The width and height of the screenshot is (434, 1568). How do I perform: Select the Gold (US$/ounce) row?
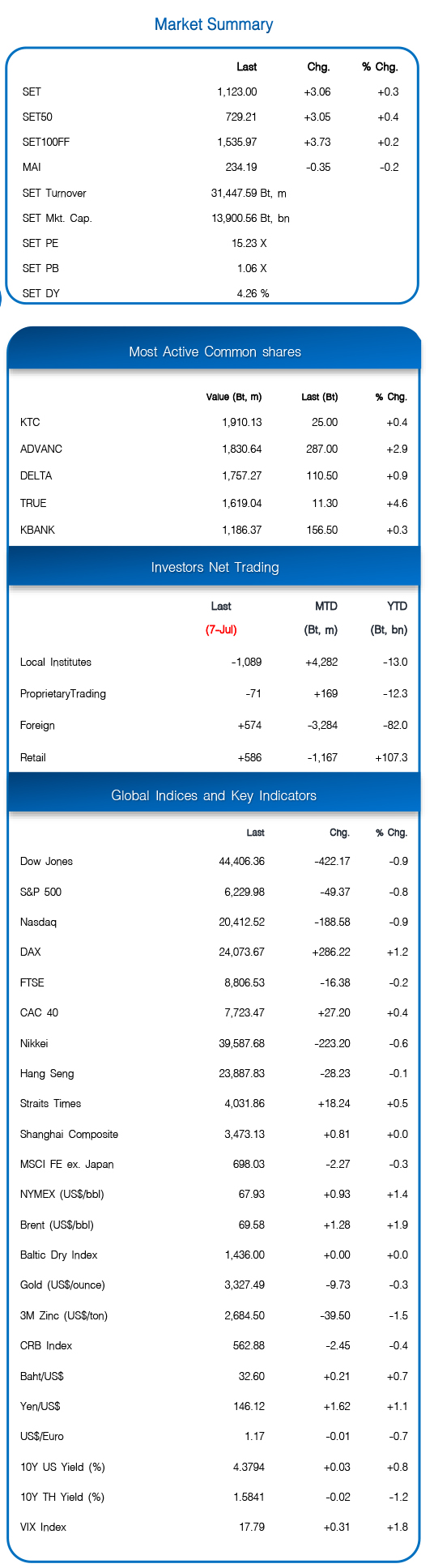[214, 1285]
